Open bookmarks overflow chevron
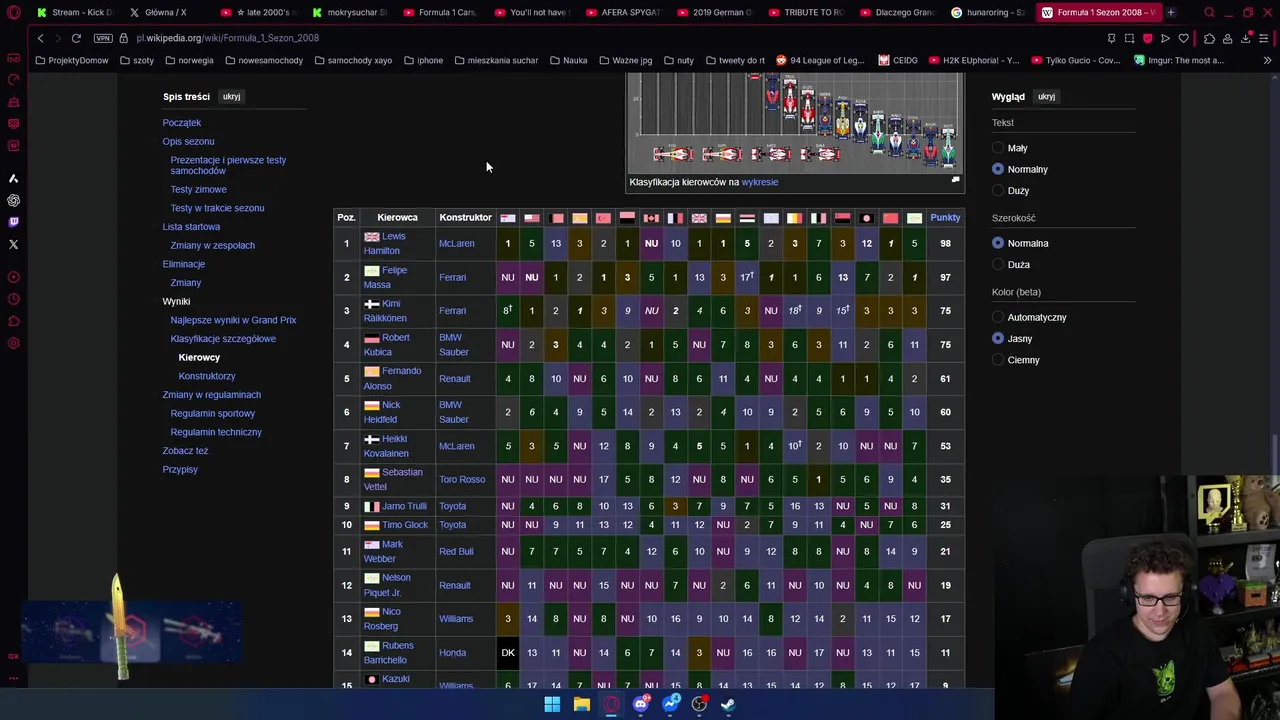The image size is (1280, 720). click(x=1267, y=60)
